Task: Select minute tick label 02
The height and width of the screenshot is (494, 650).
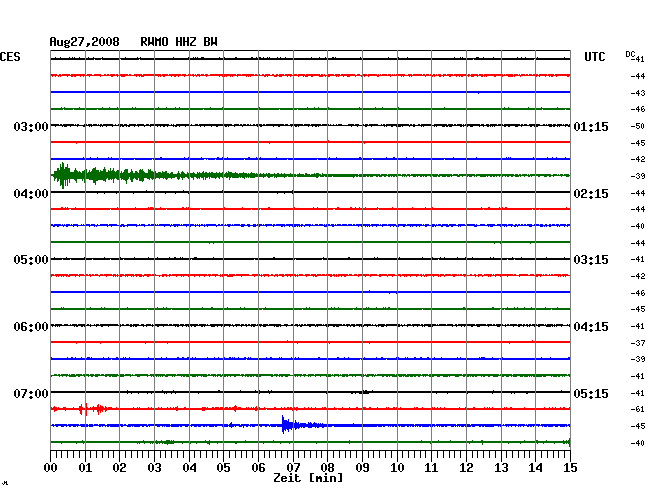Action: (x=119, y=467)
